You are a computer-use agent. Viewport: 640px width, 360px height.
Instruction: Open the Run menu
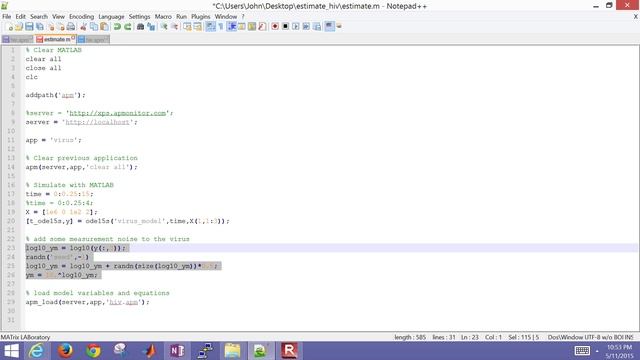(181, 17)
